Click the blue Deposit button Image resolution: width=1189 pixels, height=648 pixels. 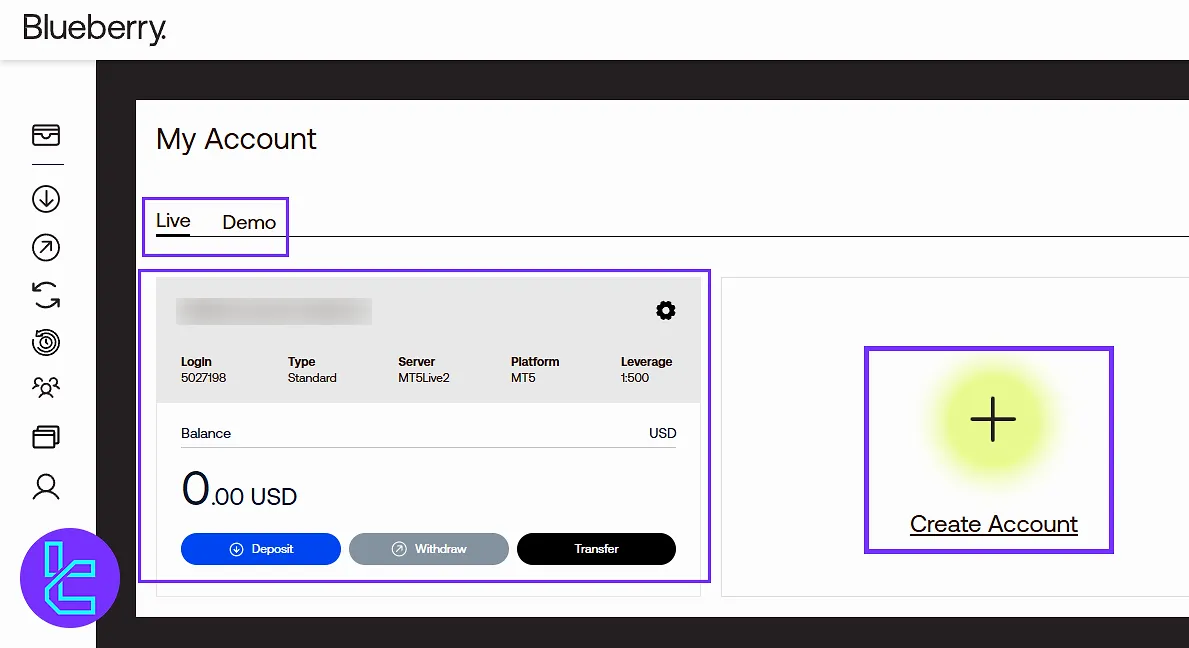click(261, 549)
